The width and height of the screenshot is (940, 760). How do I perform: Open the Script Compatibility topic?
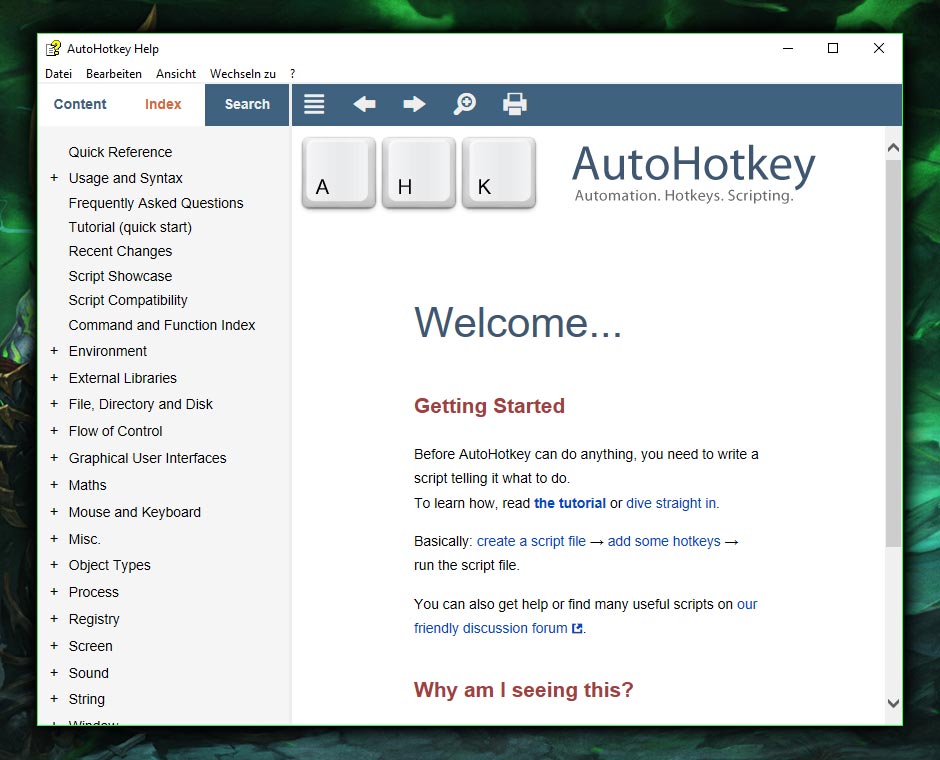128,300
